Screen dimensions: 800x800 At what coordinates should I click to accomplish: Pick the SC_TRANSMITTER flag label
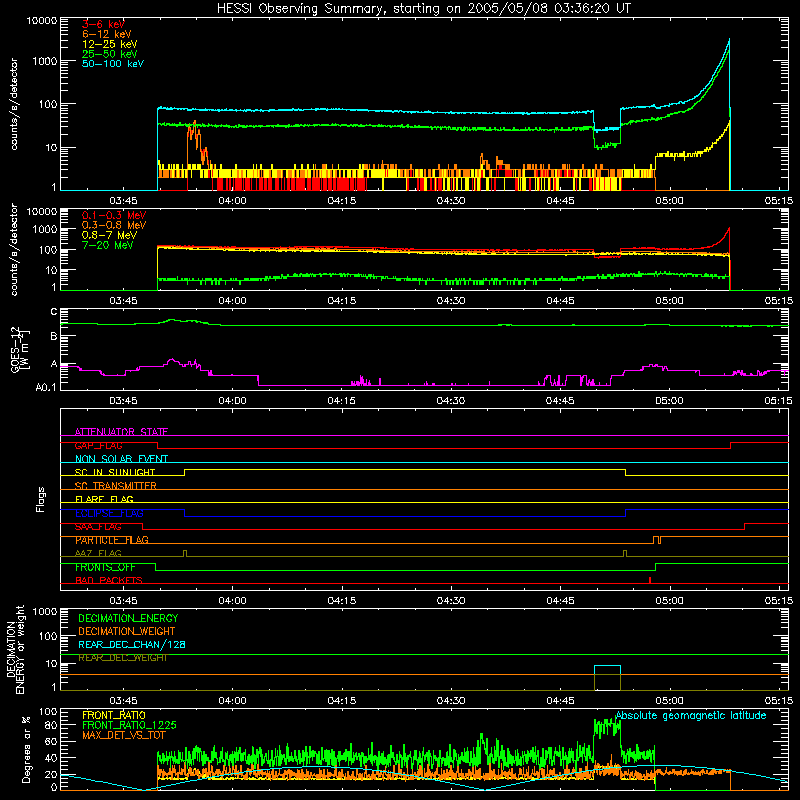115,485
